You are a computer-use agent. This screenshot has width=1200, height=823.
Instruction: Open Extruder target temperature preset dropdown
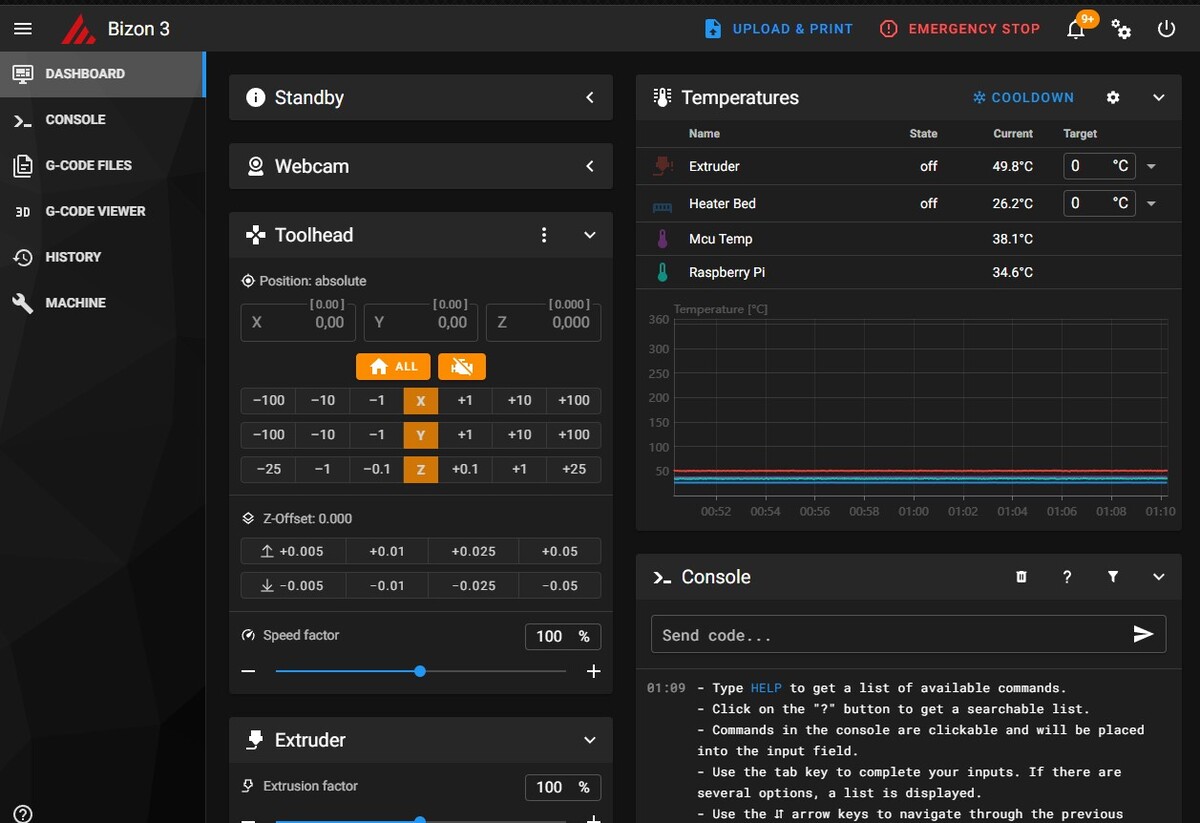(x=1151, y=167)
